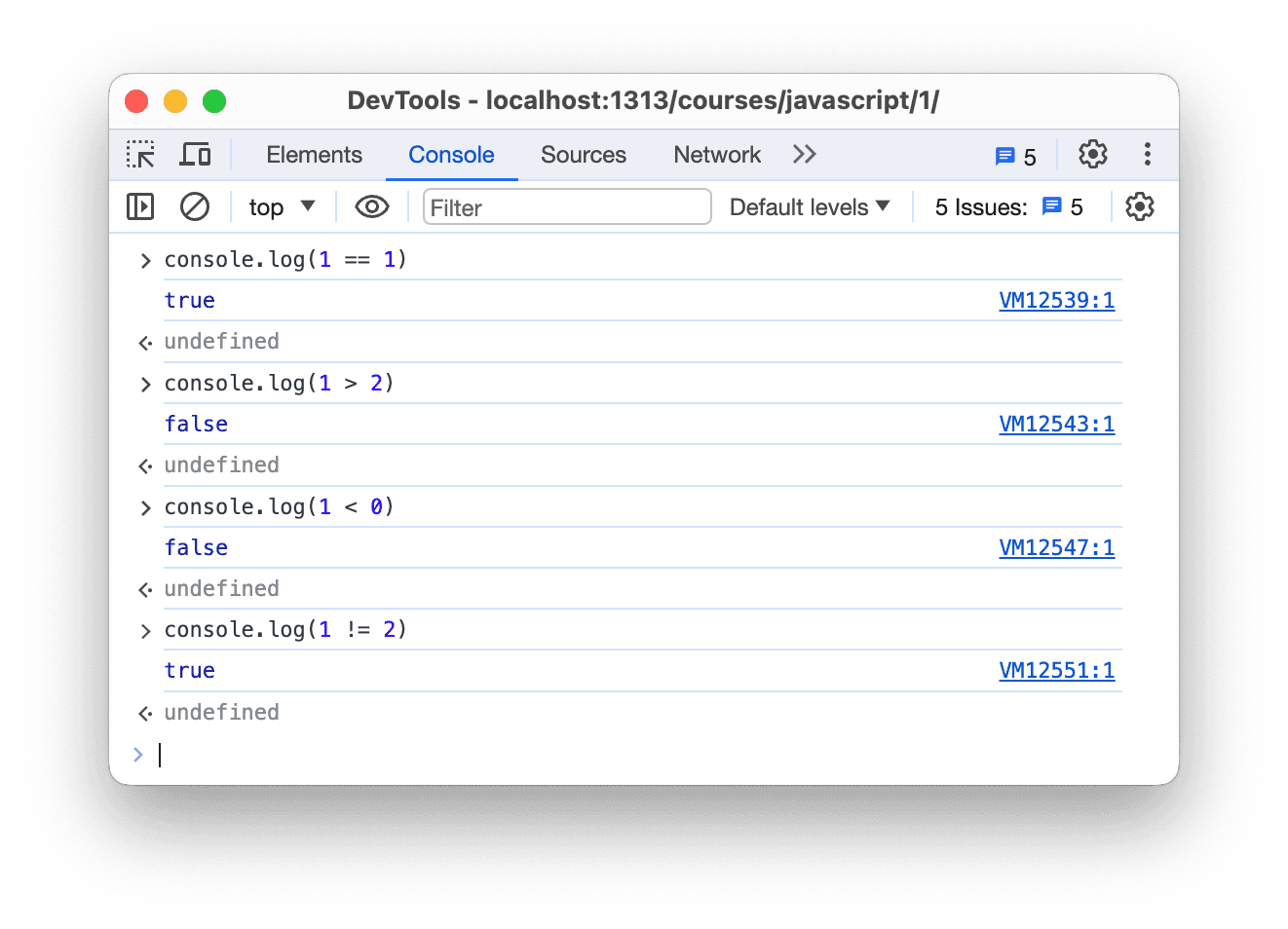Activate the inspect element picker icon
The width and height of the screenshot is (1288, 929).
pos(140,155)
